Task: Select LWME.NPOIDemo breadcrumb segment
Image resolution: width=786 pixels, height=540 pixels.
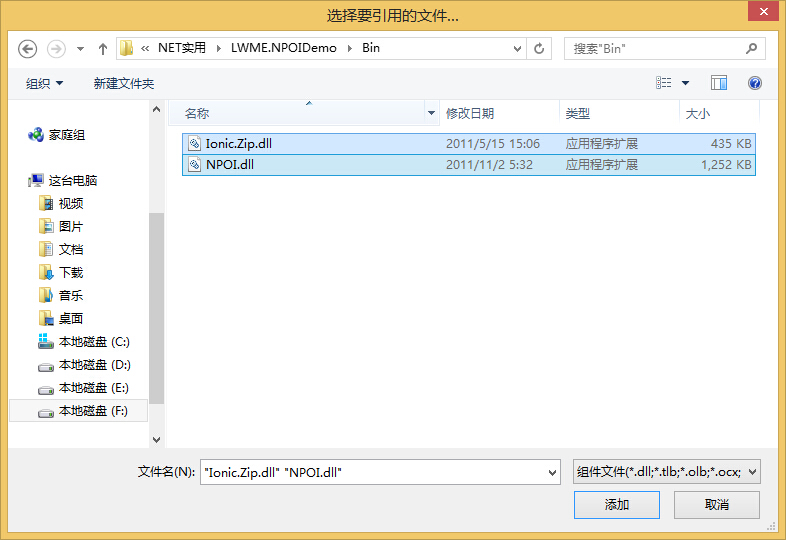Action: click(x=284, y=48)
